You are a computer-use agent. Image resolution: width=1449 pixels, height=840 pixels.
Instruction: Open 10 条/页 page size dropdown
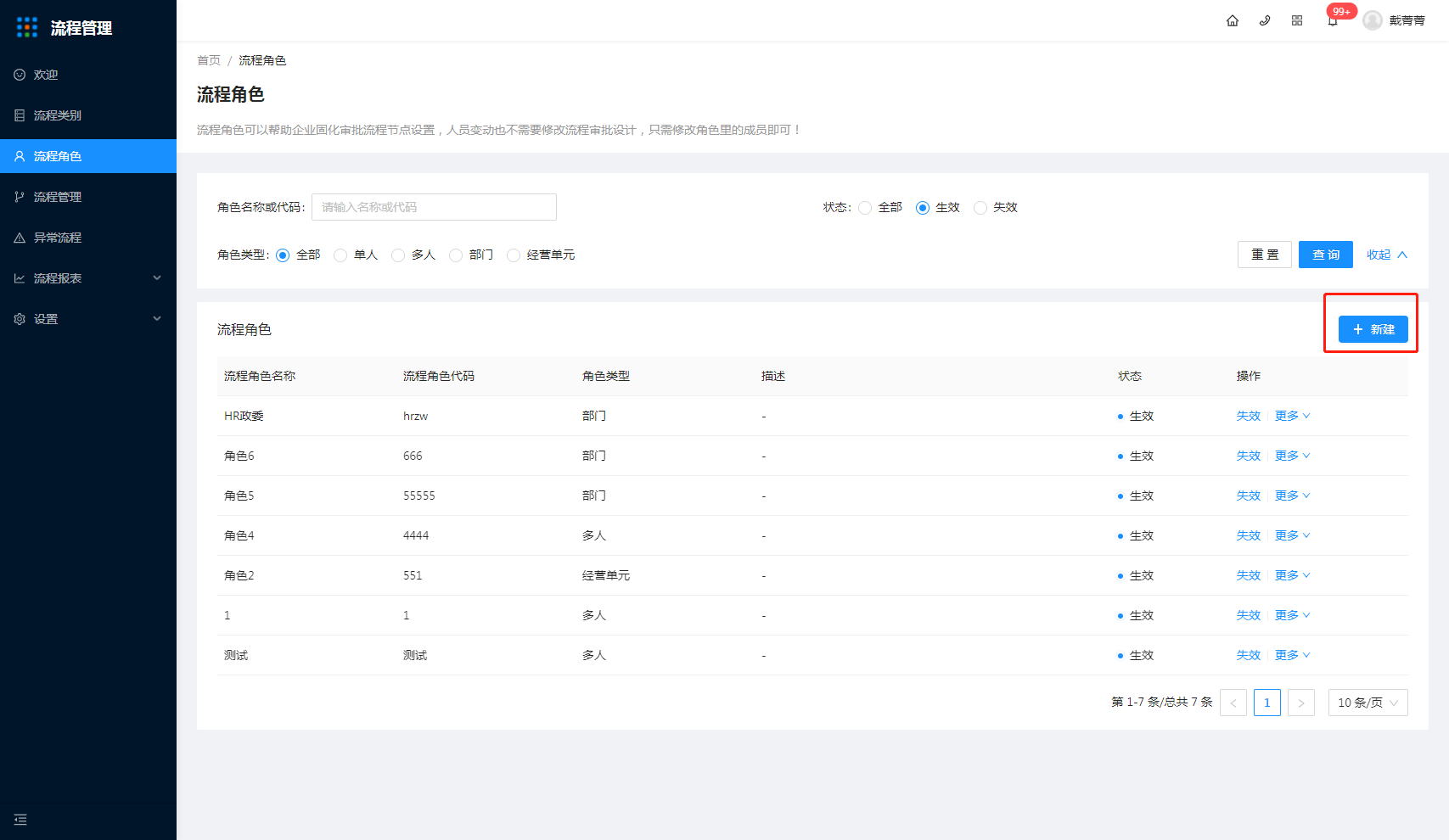tap(1368, 703)
